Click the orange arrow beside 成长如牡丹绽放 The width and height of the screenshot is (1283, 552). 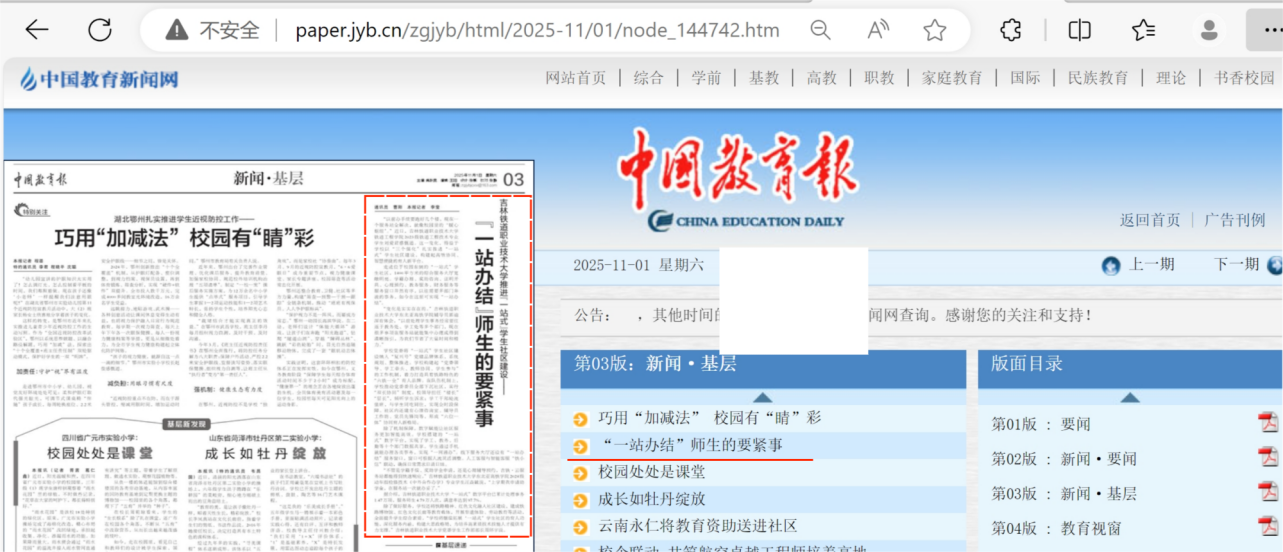click(580, 499)
